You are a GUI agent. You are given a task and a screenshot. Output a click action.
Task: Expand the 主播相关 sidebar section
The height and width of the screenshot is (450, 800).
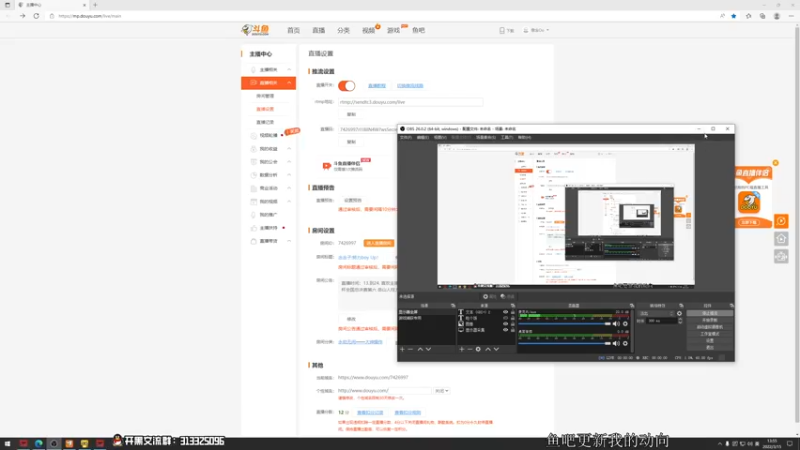[x=289, y=69]
